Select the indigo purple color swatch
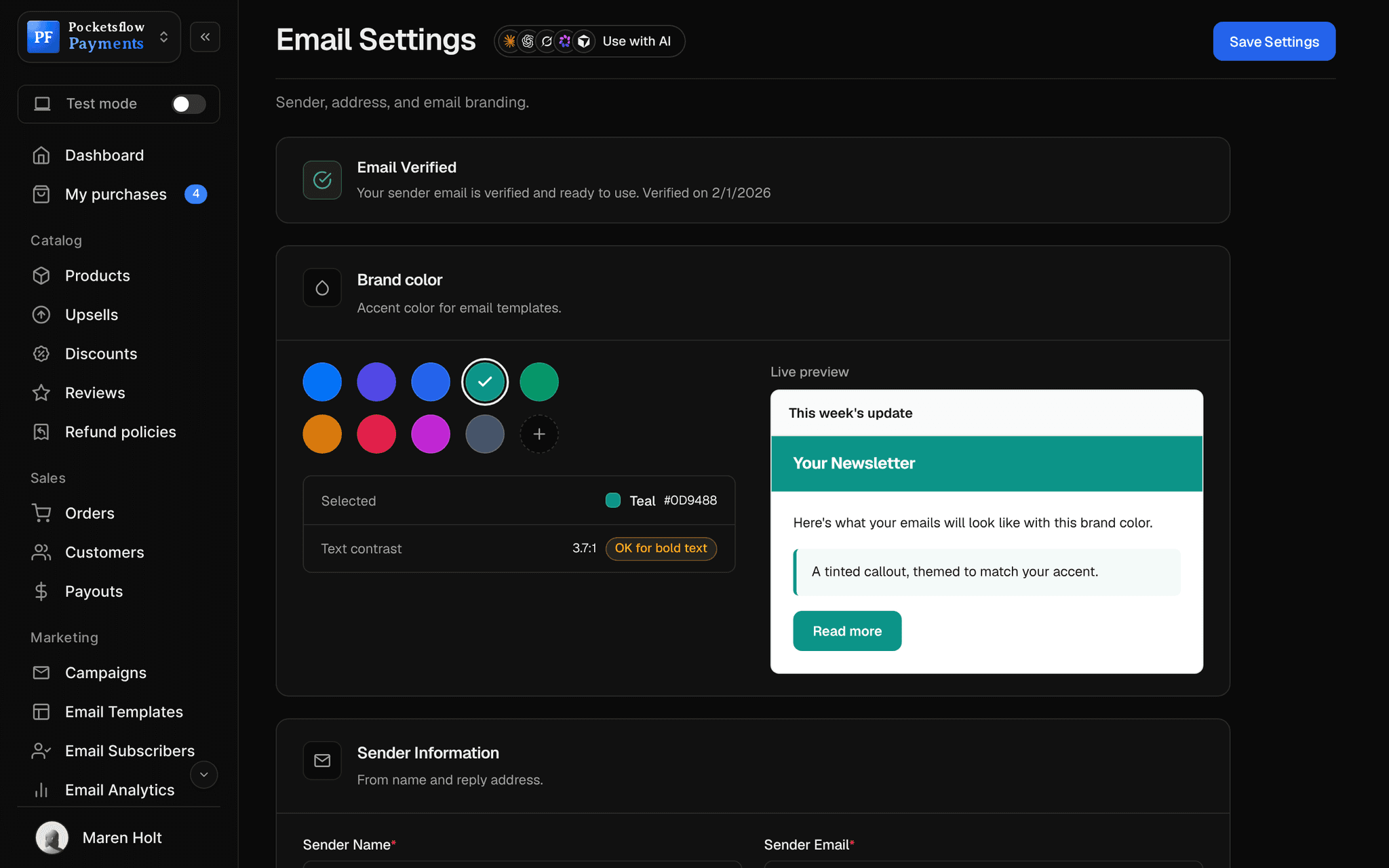The height and width of the screenshot is (868, 1389). click(376, 382)
